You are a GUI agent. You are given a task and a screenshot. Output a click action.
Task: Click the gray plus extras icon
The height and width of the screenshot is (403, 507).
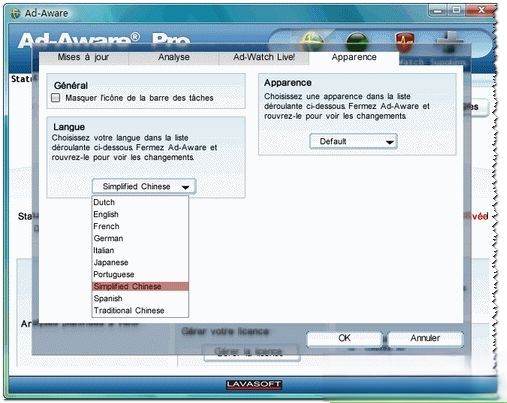click(450, 42)
